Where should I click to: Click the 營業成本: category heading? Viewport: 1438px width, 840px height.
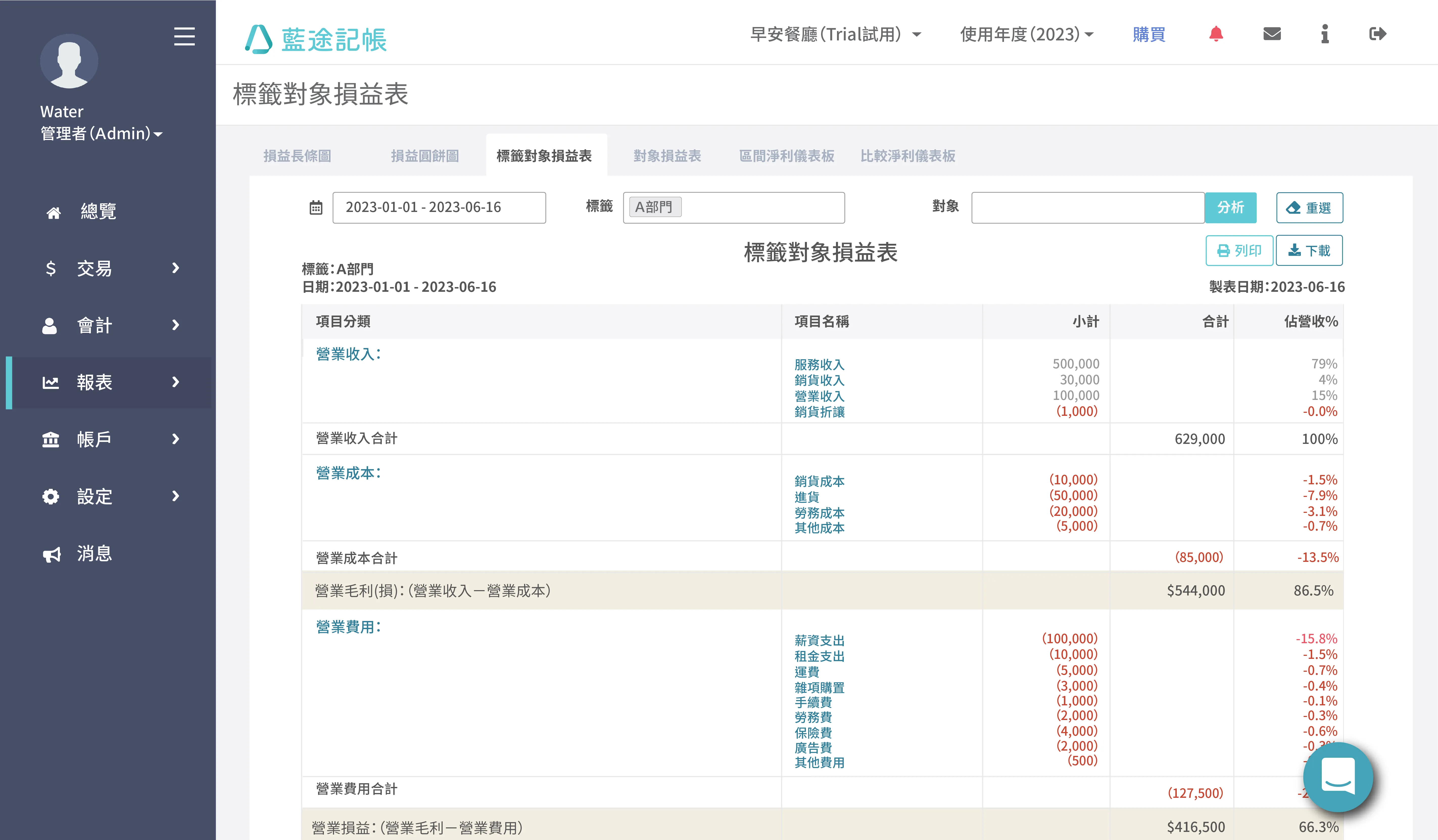coord(349,473)
